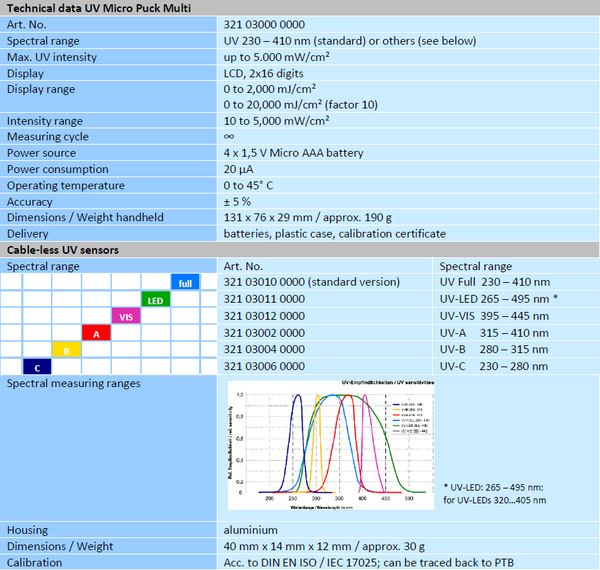Select the 'Technical data UV Micro Puck Multi' heading

tap(99, 8)
